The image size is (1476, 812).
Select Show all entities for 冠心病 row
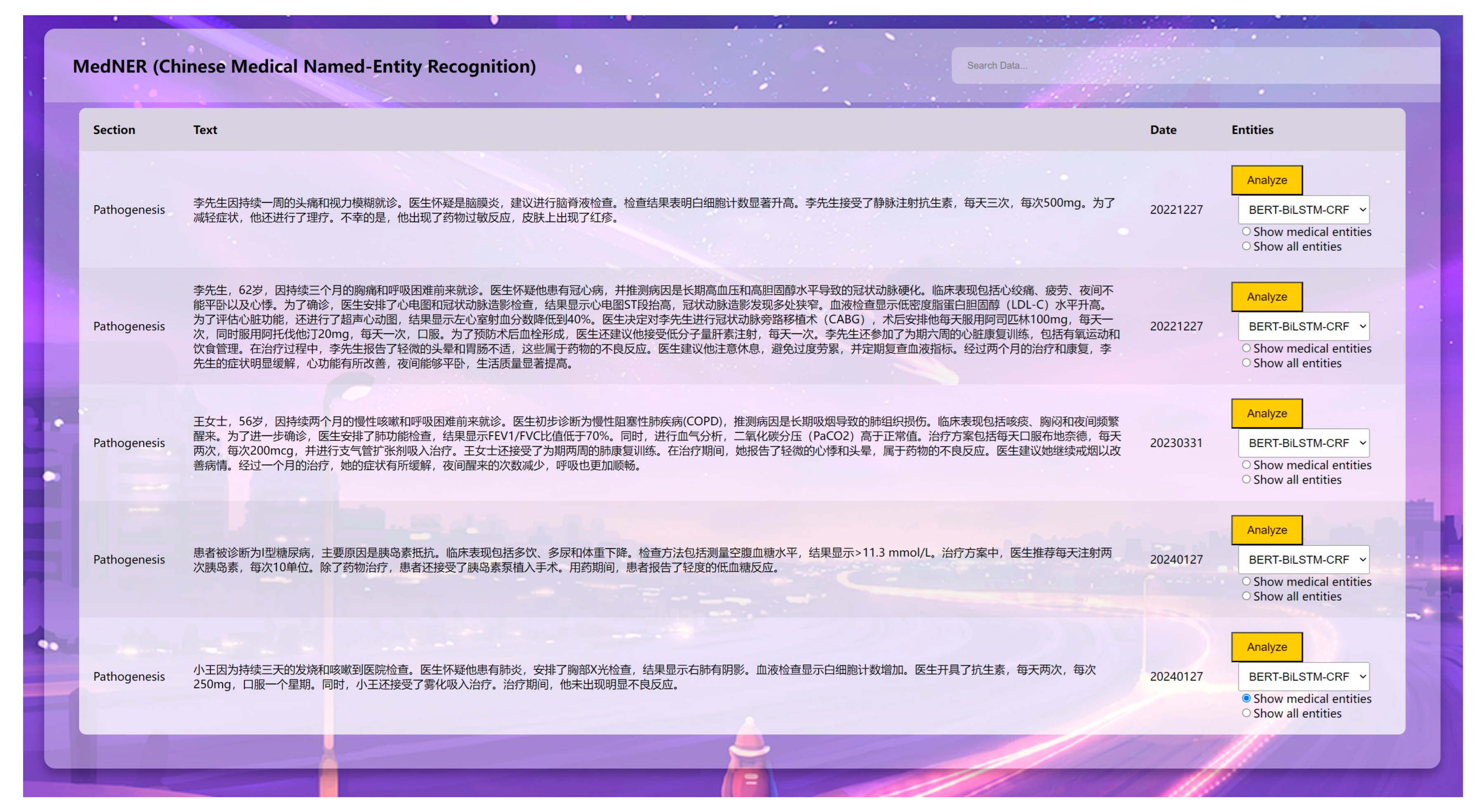coord(1246,363)
